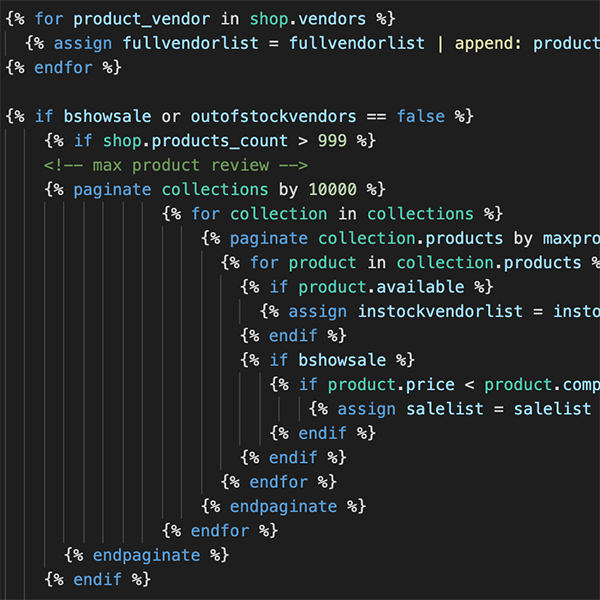Click the first 'endfor' tag
The width and height of the screenshot is (600, 600).
64,68
